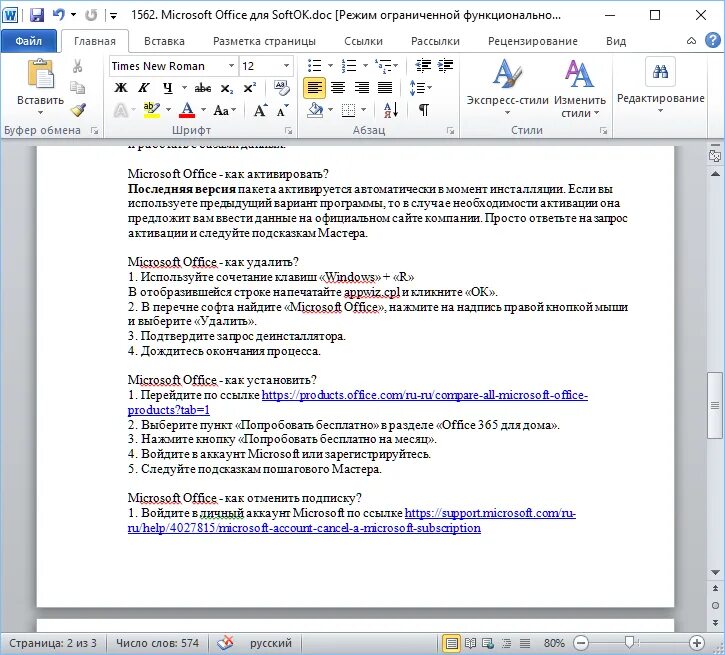Collapse the ribbon with the caret icon

[691, 41]
